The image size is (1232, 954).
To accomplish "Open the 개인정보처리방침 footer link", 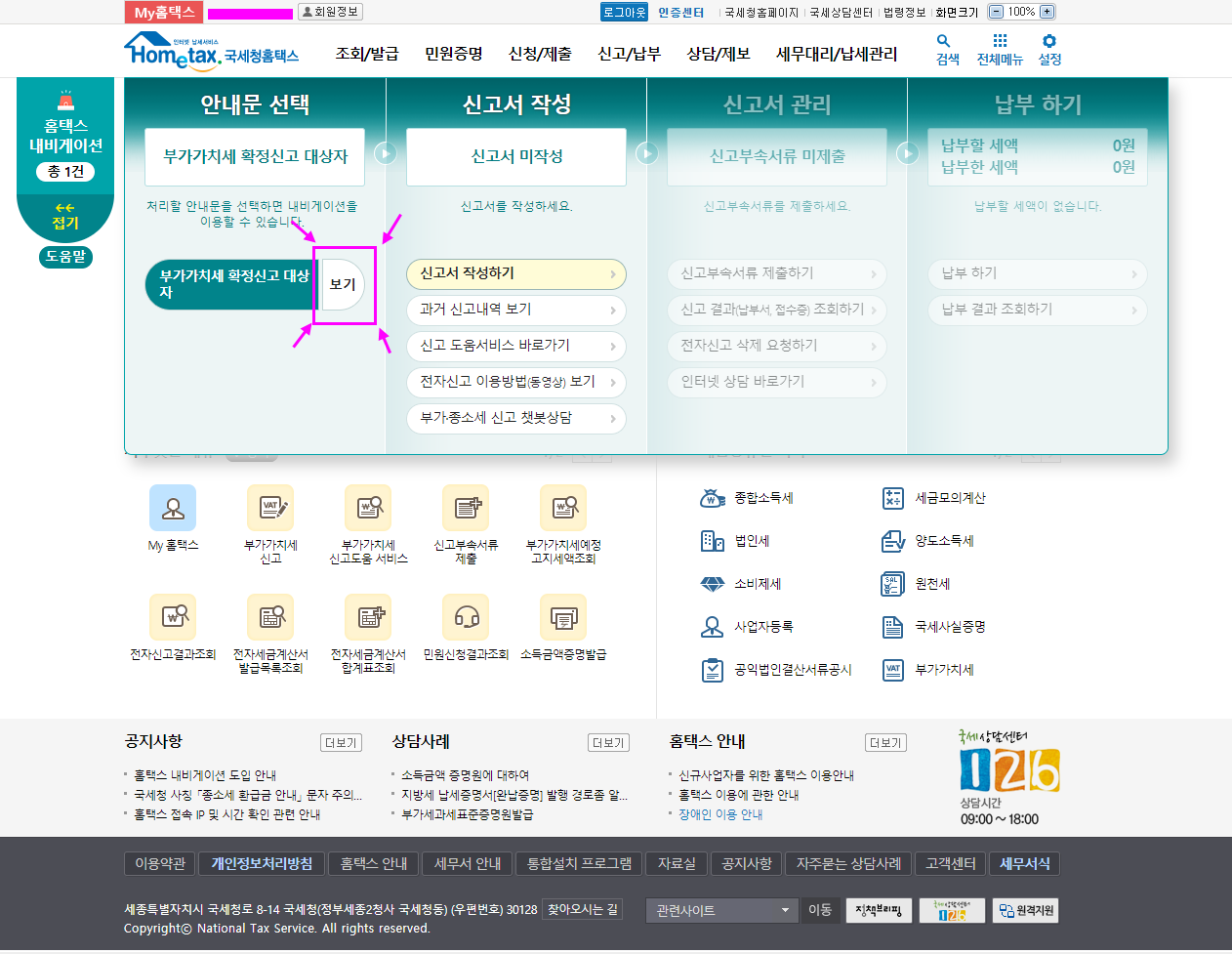I will tap(262, 864).
